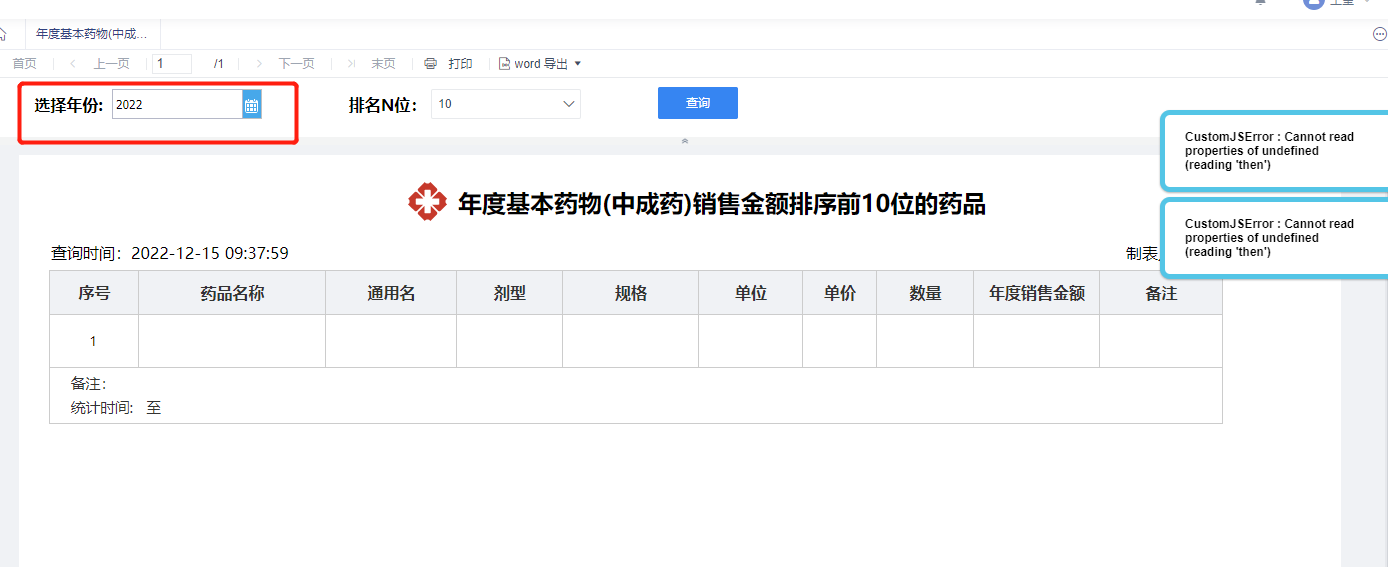Open the year picker calendar icon
The height and width of the screenshot is (567, 1388).
tap(252, 104)
